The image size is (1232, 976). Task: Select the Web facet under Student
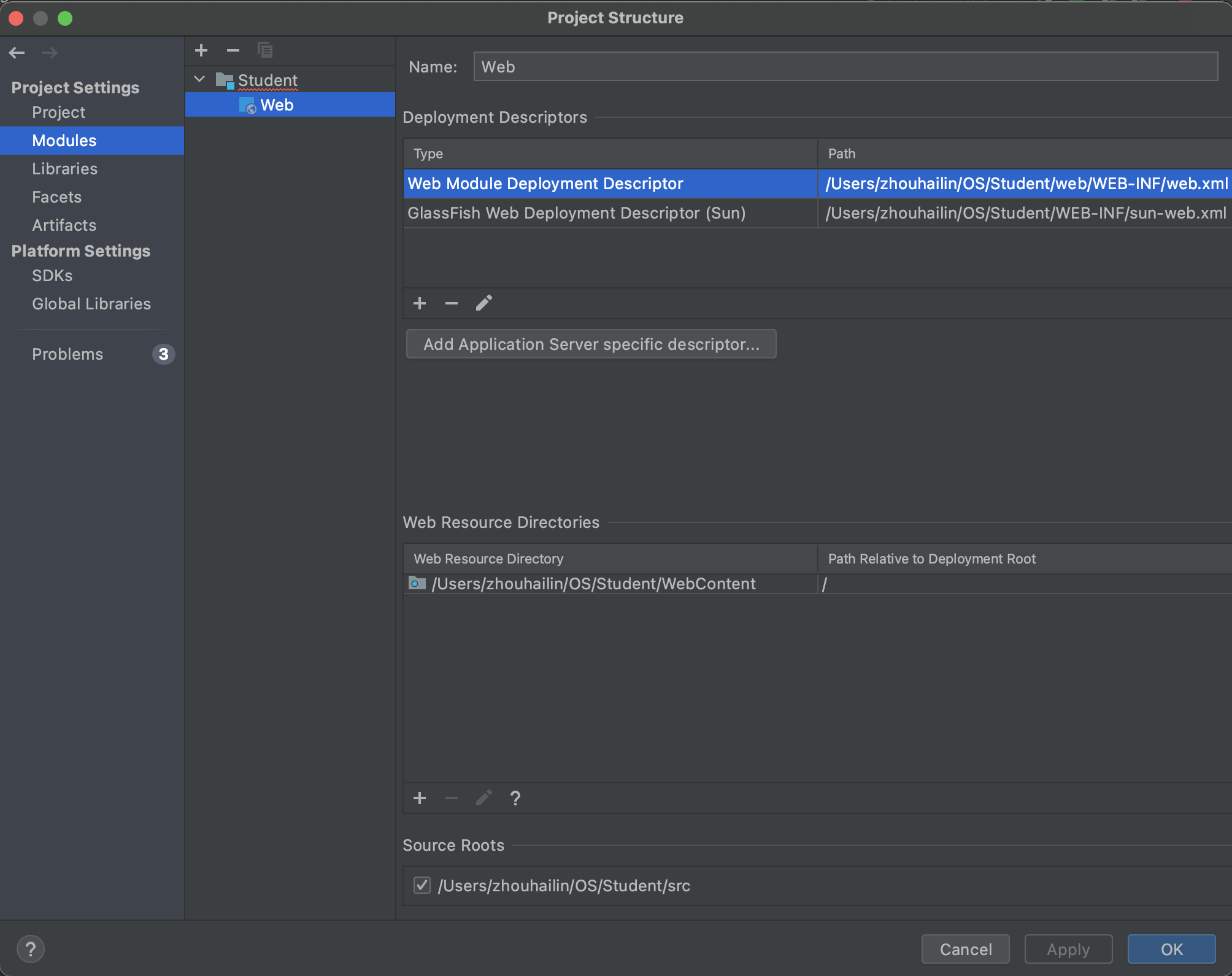pos(277,105)
